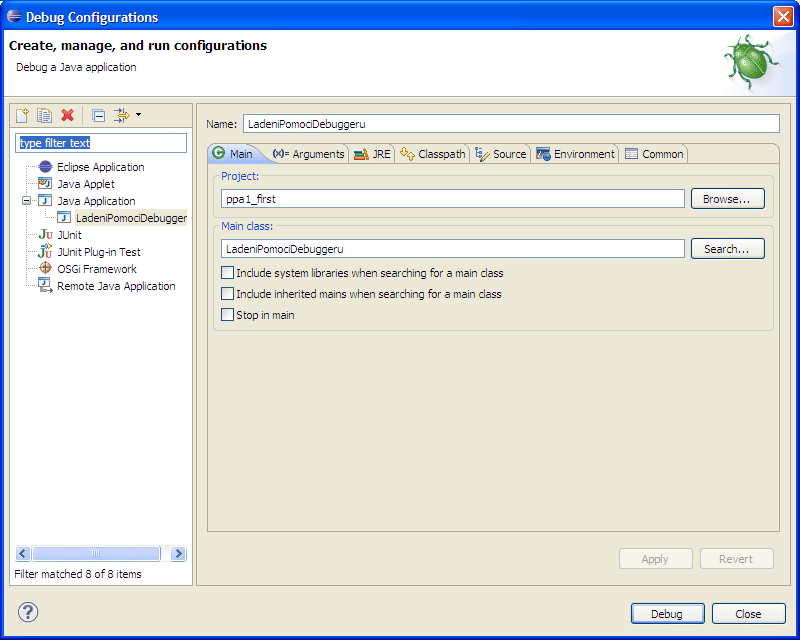Select JUnit tree entry
Screen dimensions: 800x640
click(x=69, y=235)
